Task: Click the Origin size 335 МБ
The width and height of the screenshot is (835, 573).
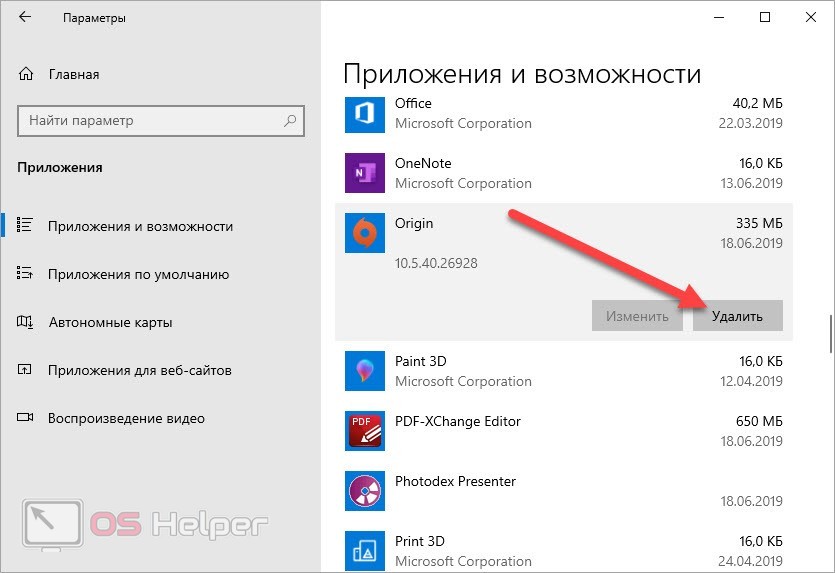Action: point(759,223)
